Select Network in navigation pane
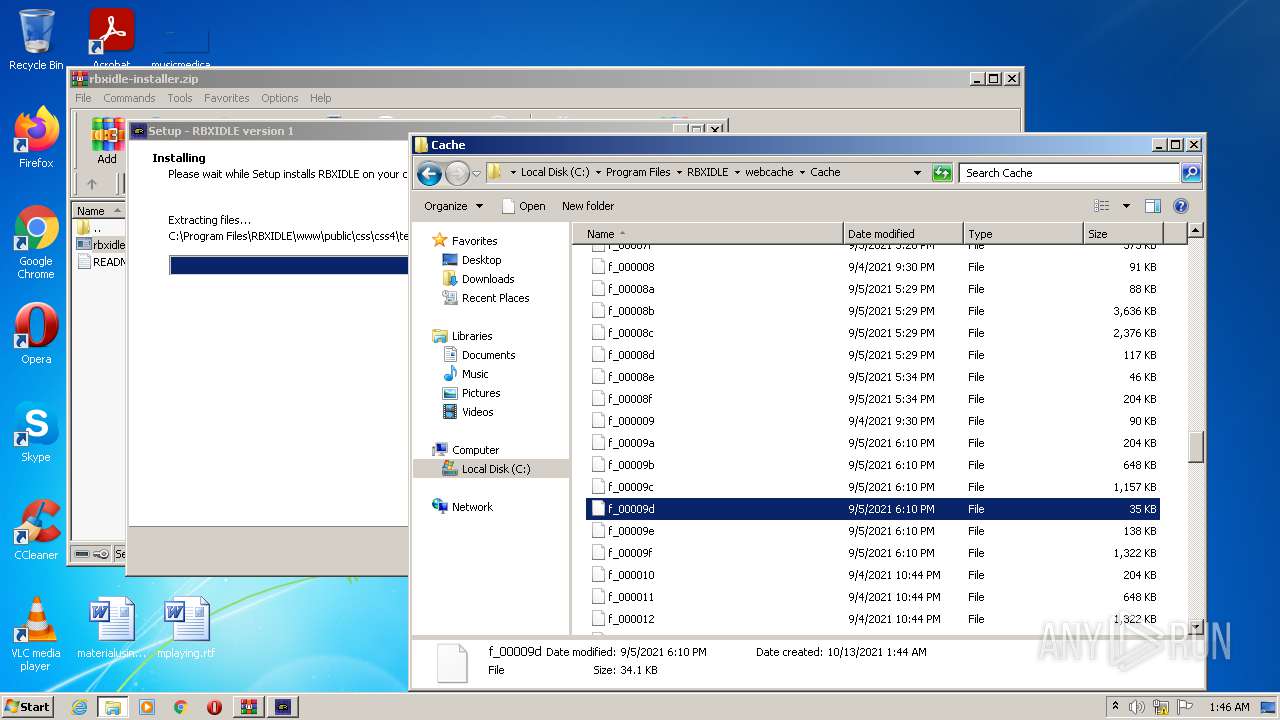The height and width of the screenshot is (720, 1280). [x=472, y=507]
